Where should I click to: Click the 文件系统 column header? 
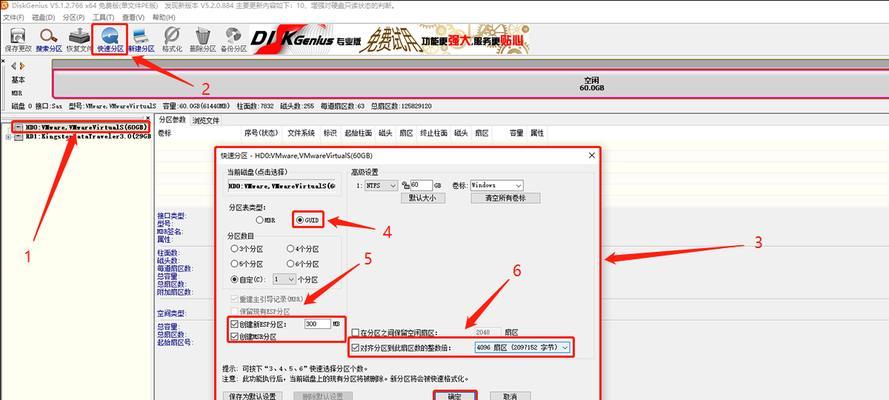tap(301, 133)
